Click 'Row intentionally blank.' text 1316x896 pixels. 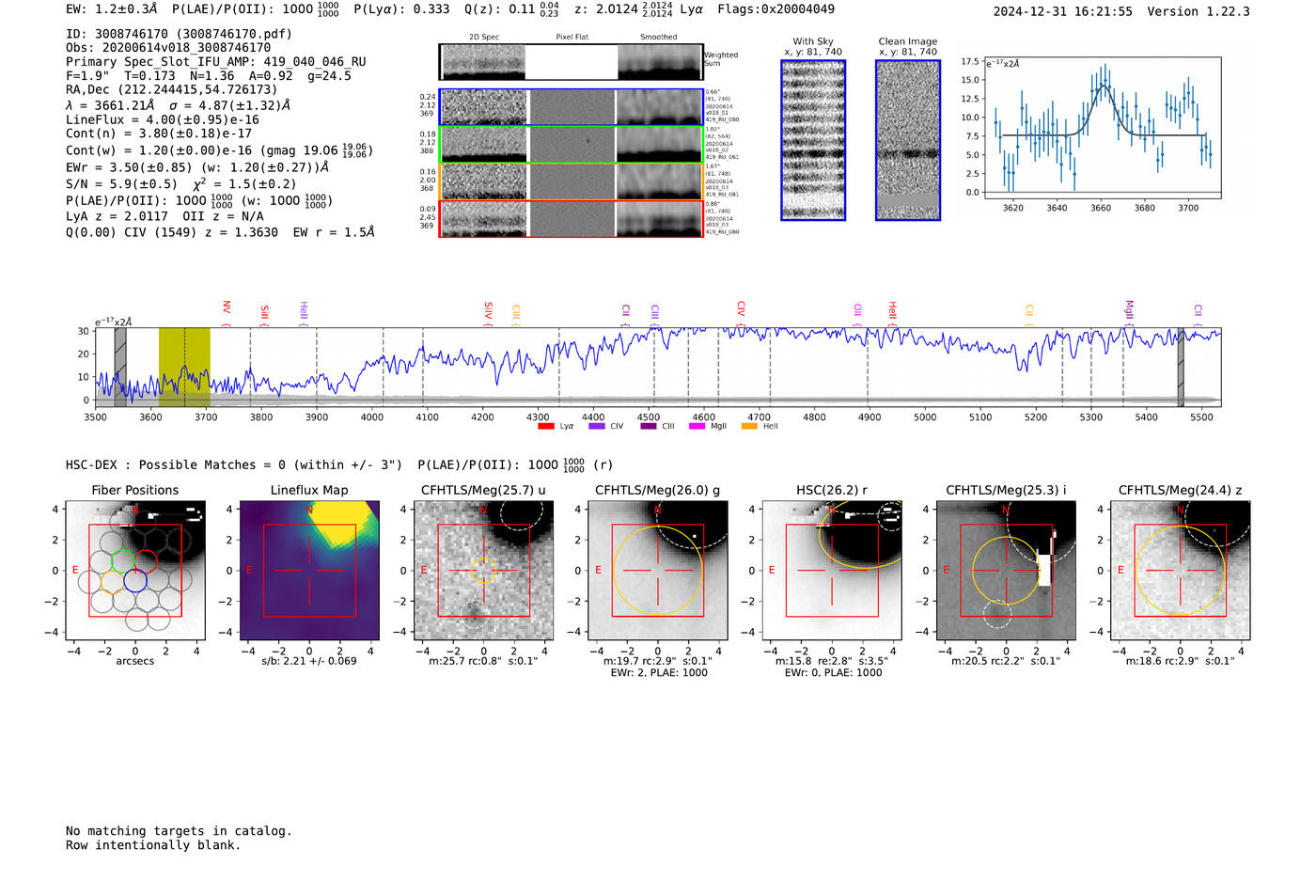[x=153, y=845]
